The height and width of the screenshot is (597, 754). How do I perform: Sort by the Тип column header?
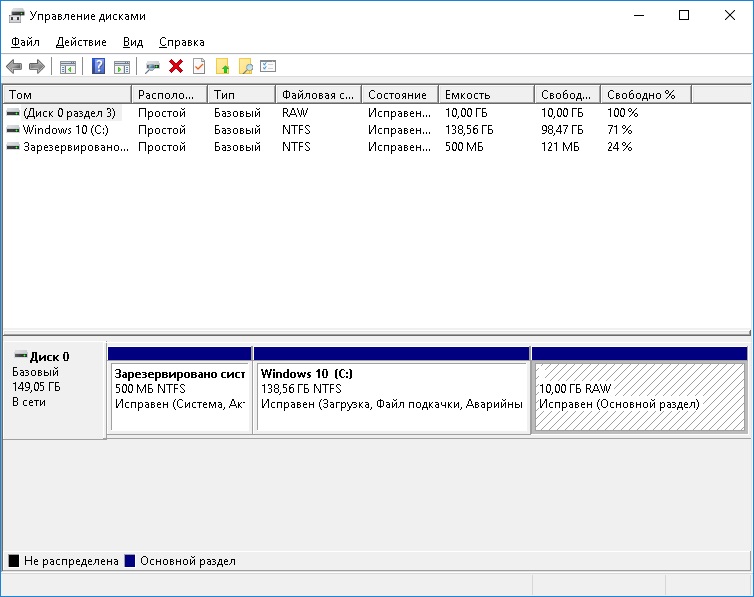[241, 95]
